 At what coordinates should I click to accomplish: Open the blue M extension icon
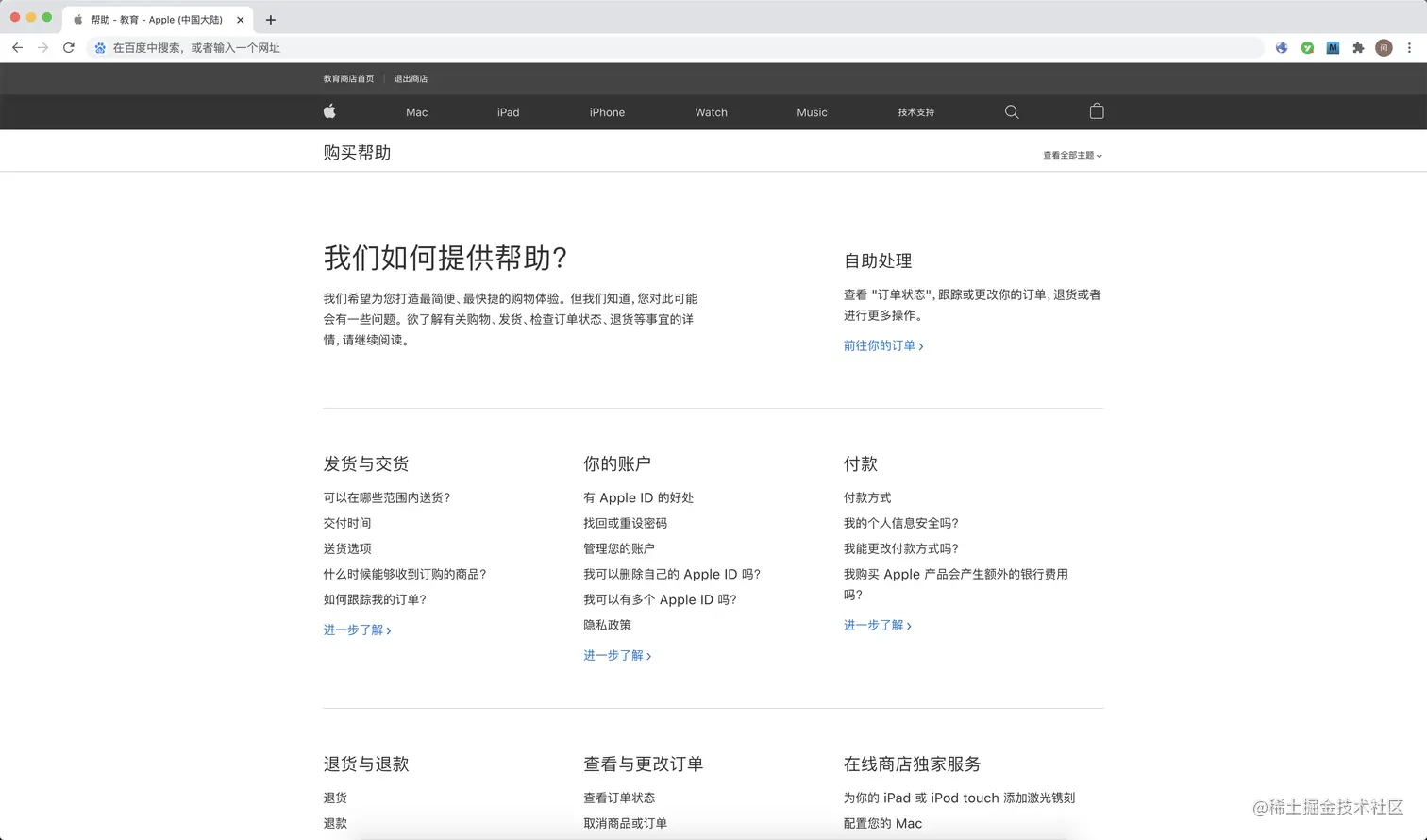pos(1333,47)
